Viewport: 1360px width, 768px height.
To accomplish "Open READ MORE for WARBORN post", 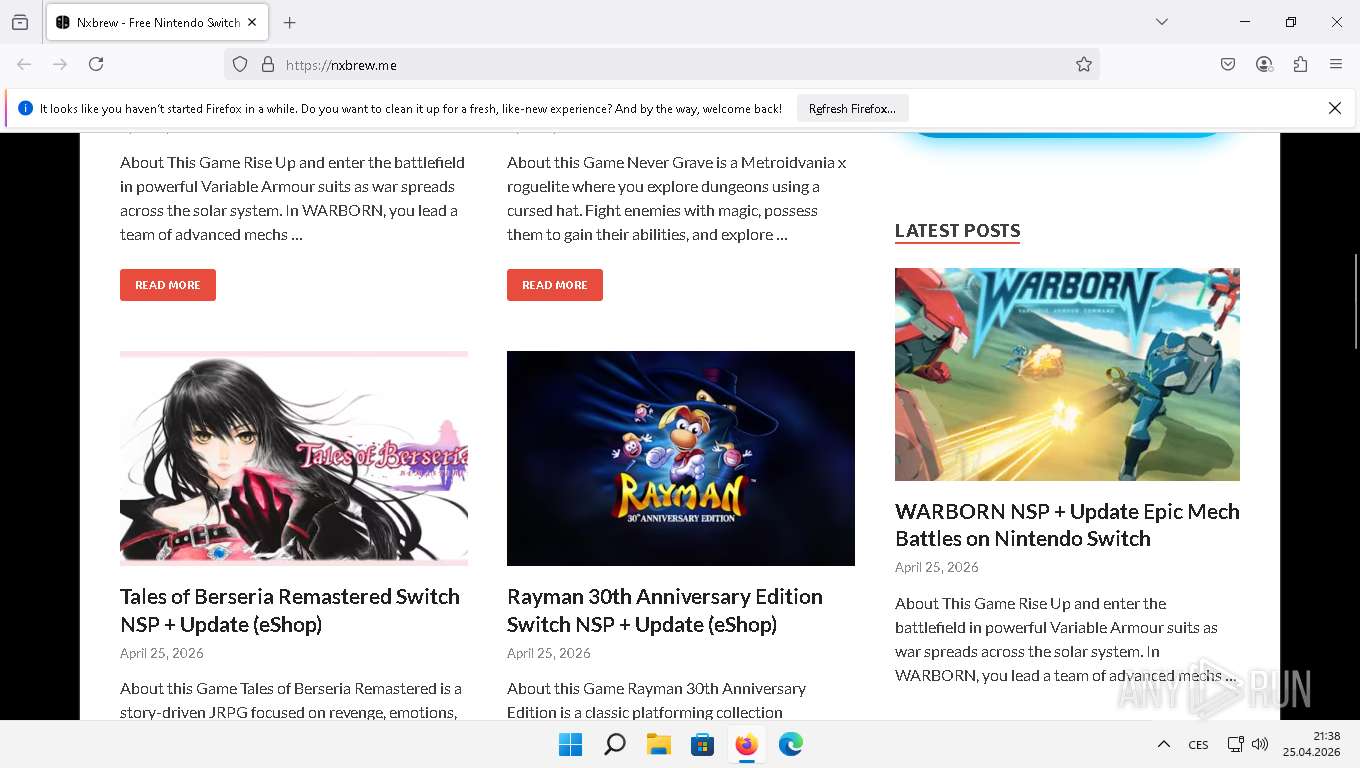I will click(x=168, y=285).
